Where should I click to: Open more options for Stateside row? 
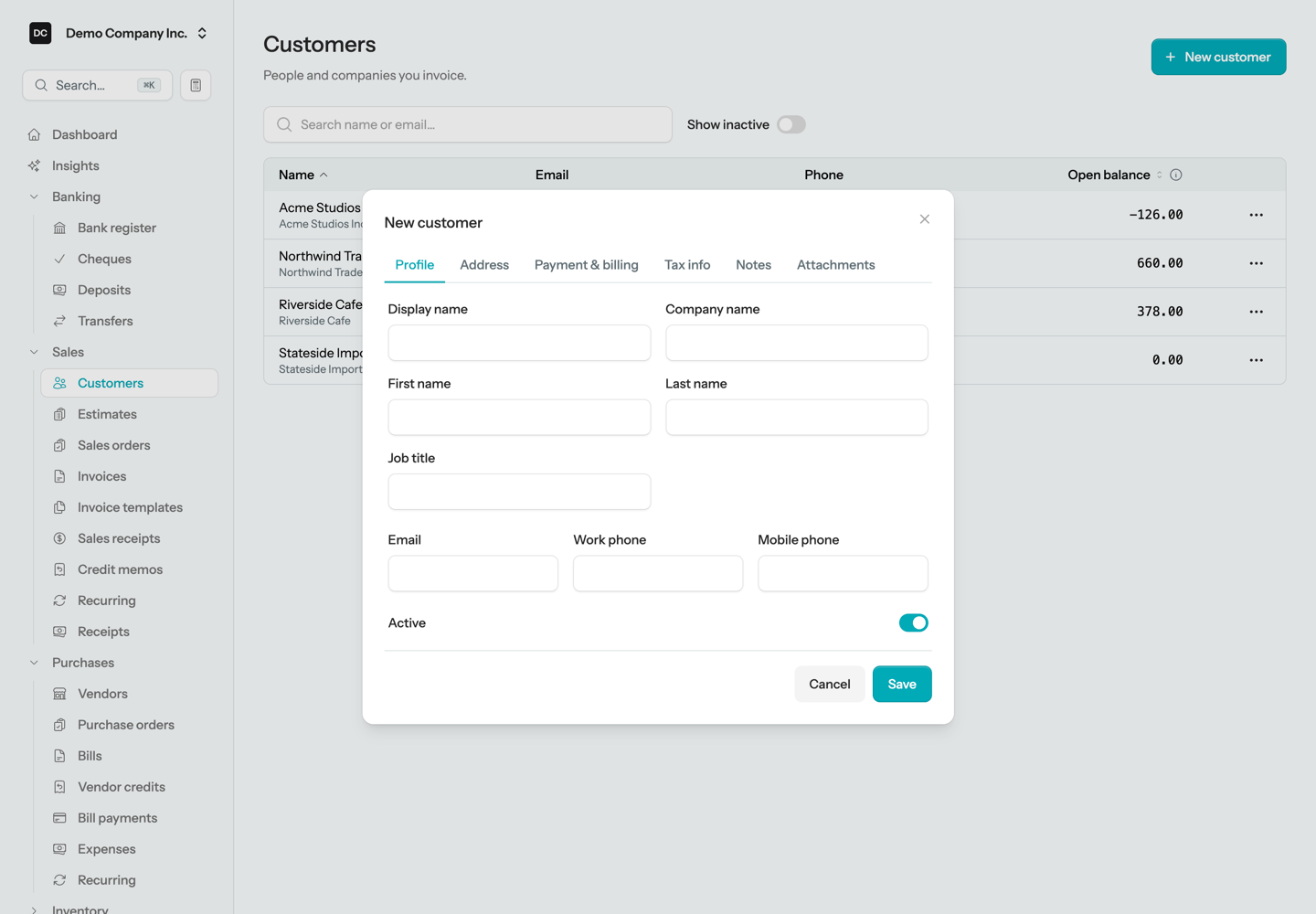1257,360
